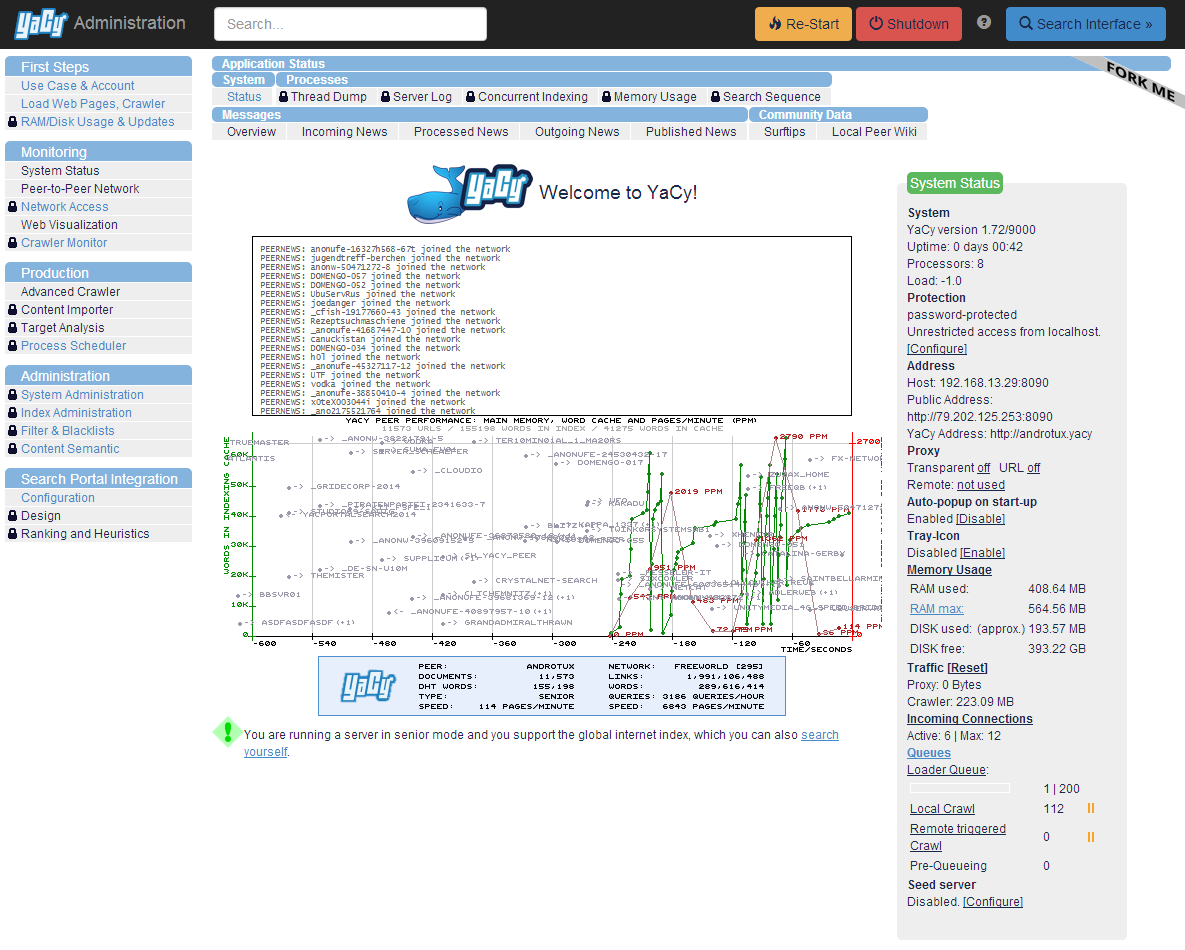Open the Processed News tab

coord(461,132)
